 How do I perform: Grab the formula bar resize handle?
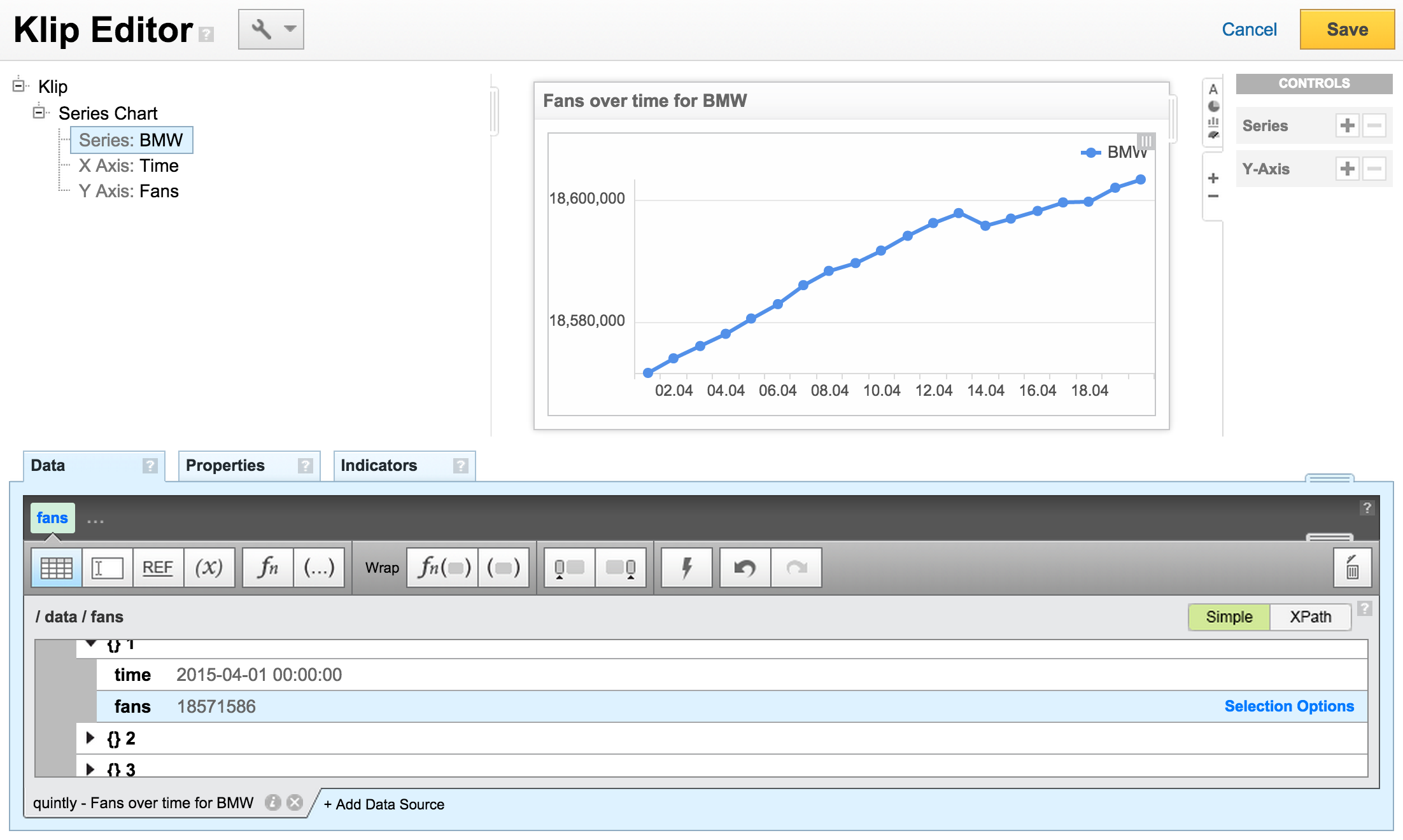pos(1329,538)
